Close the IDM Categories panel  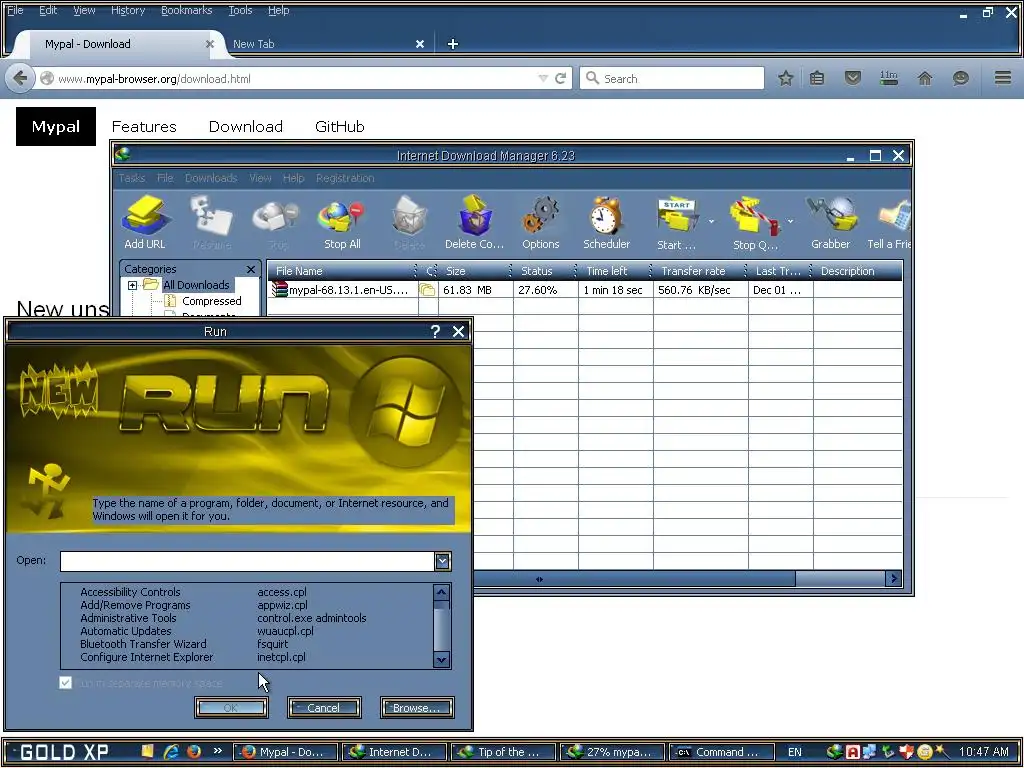(251, 269)
